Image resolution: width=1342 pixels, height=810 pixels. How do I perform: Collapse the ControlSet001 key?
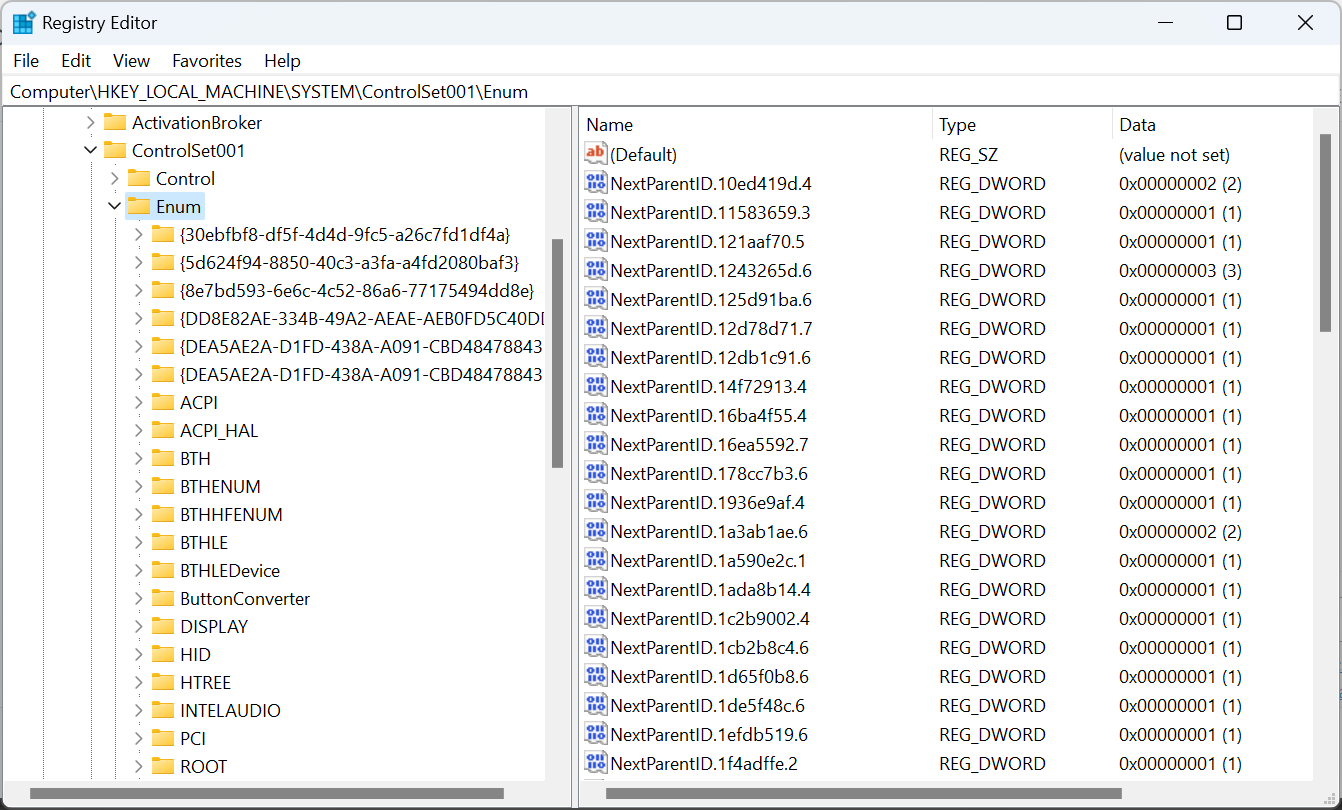point(91,150)
